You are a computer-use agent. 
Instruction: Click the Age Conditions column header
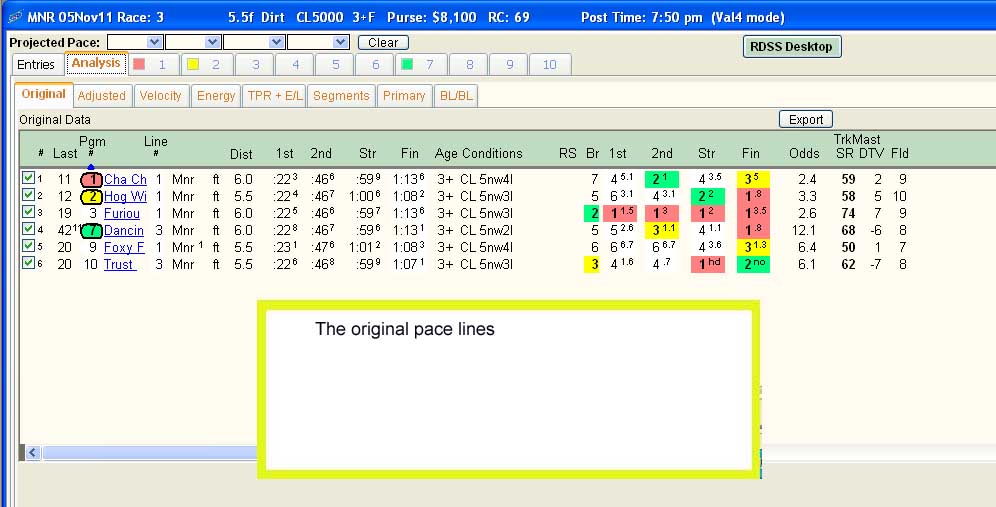[x=478, y=154]
